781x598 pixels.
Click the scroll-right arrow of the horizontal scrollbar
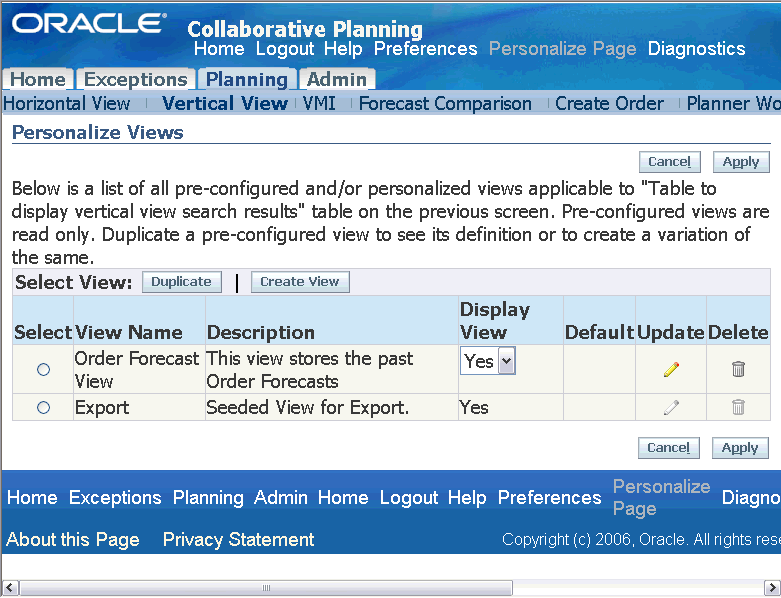[x=772, y=588]
